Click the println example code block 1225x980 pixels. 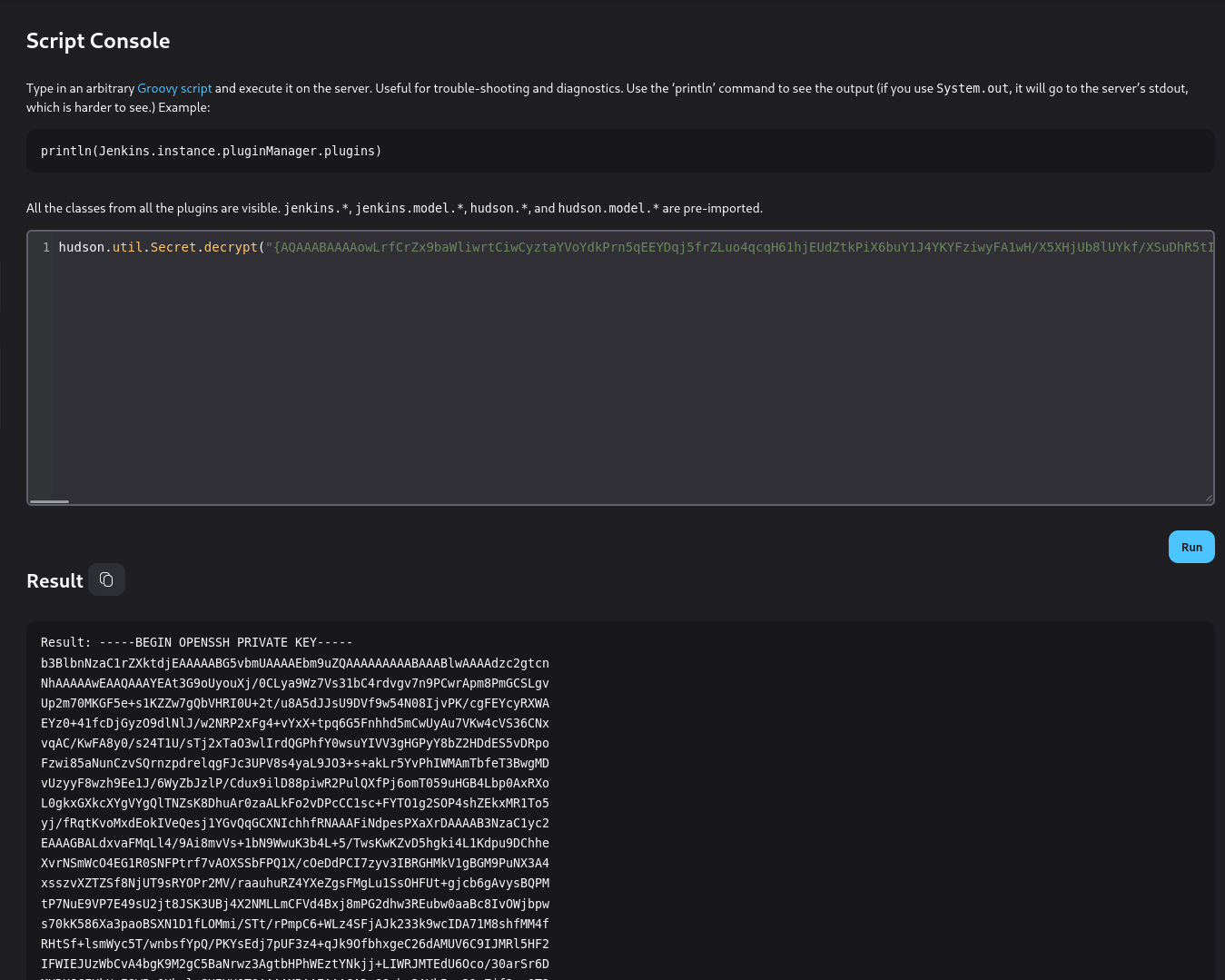[x=211, y=151]
